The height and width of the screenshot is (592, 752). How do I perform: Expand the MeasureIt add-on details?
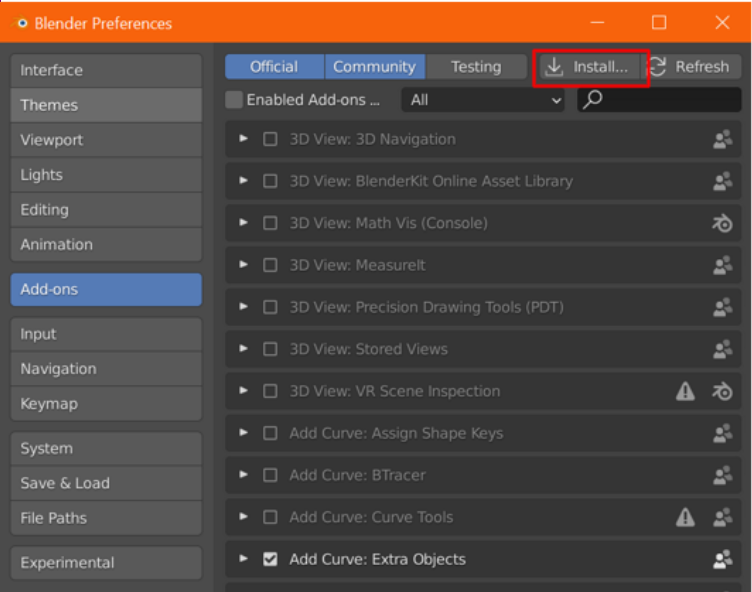244,265
